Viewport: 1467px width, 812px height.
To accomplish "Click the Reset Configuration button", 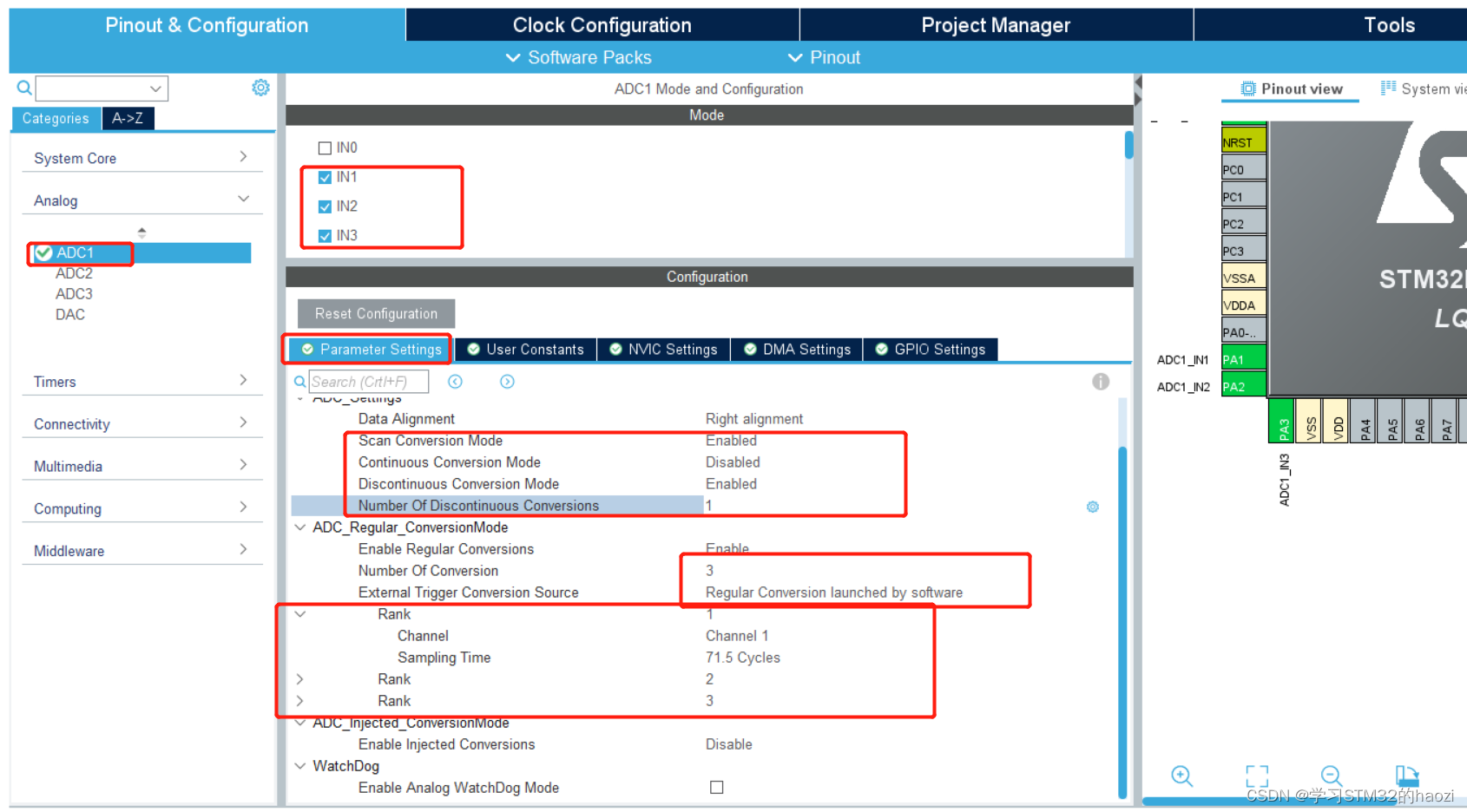I will coord(376,314).
